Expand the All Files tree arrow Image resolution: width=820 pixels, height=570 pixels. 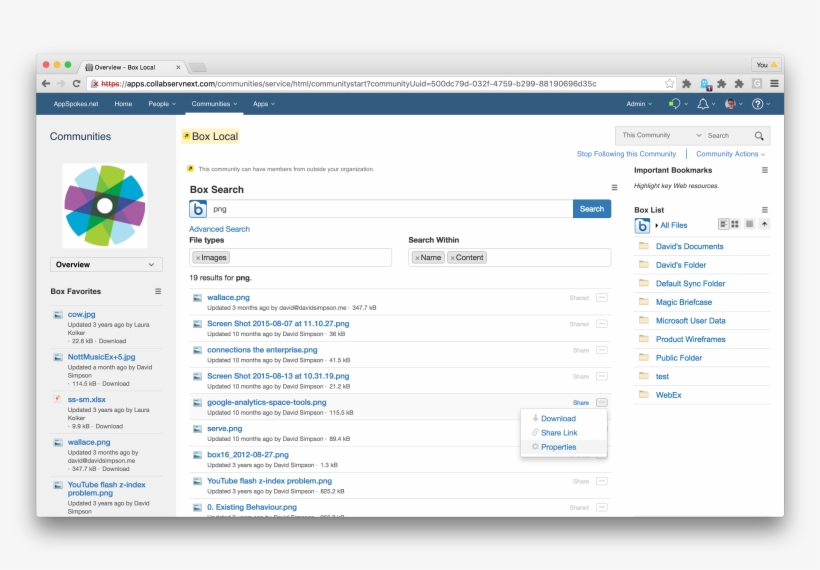(x=657, y=225)
